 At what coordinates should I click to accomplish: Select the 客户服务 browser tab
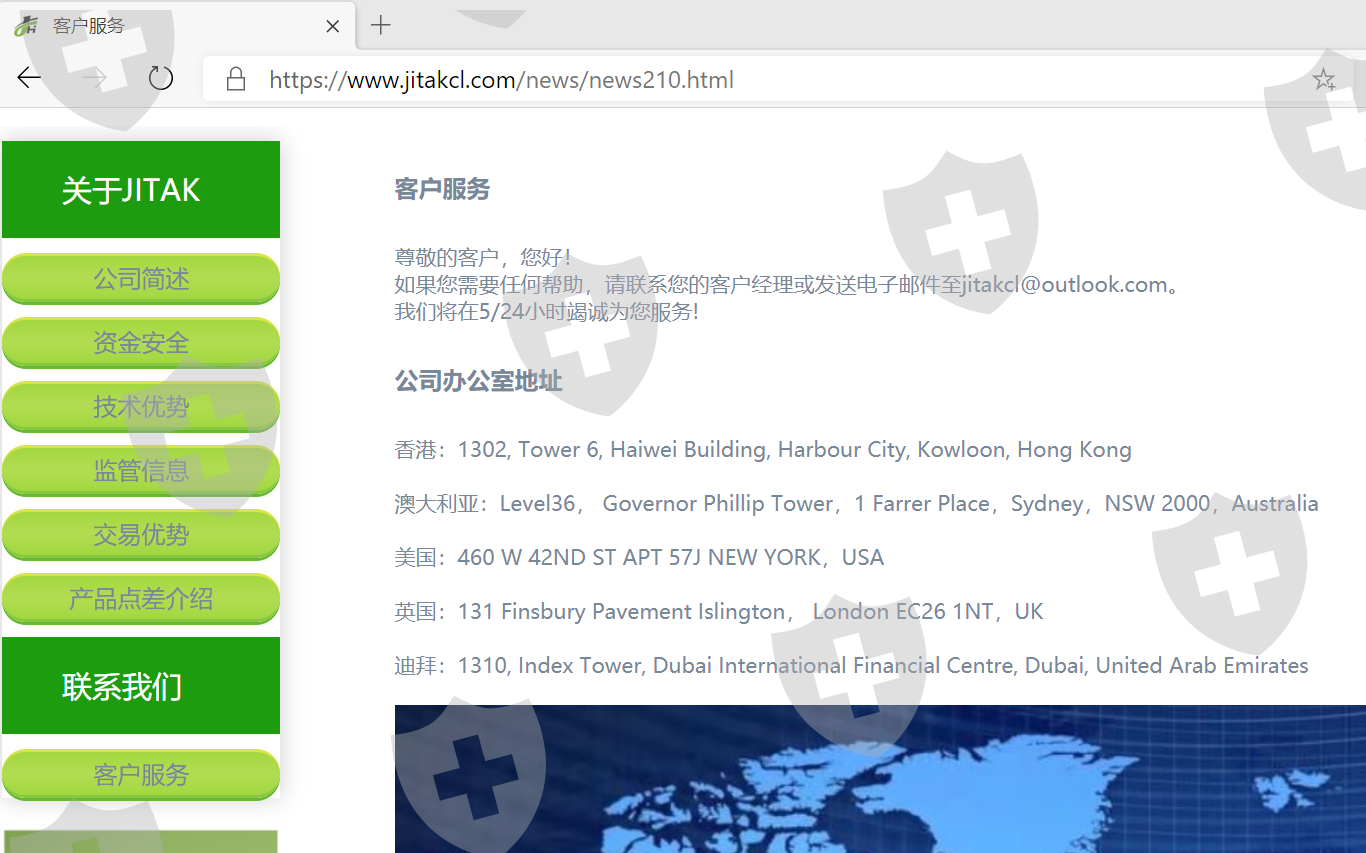pos(178,26)
